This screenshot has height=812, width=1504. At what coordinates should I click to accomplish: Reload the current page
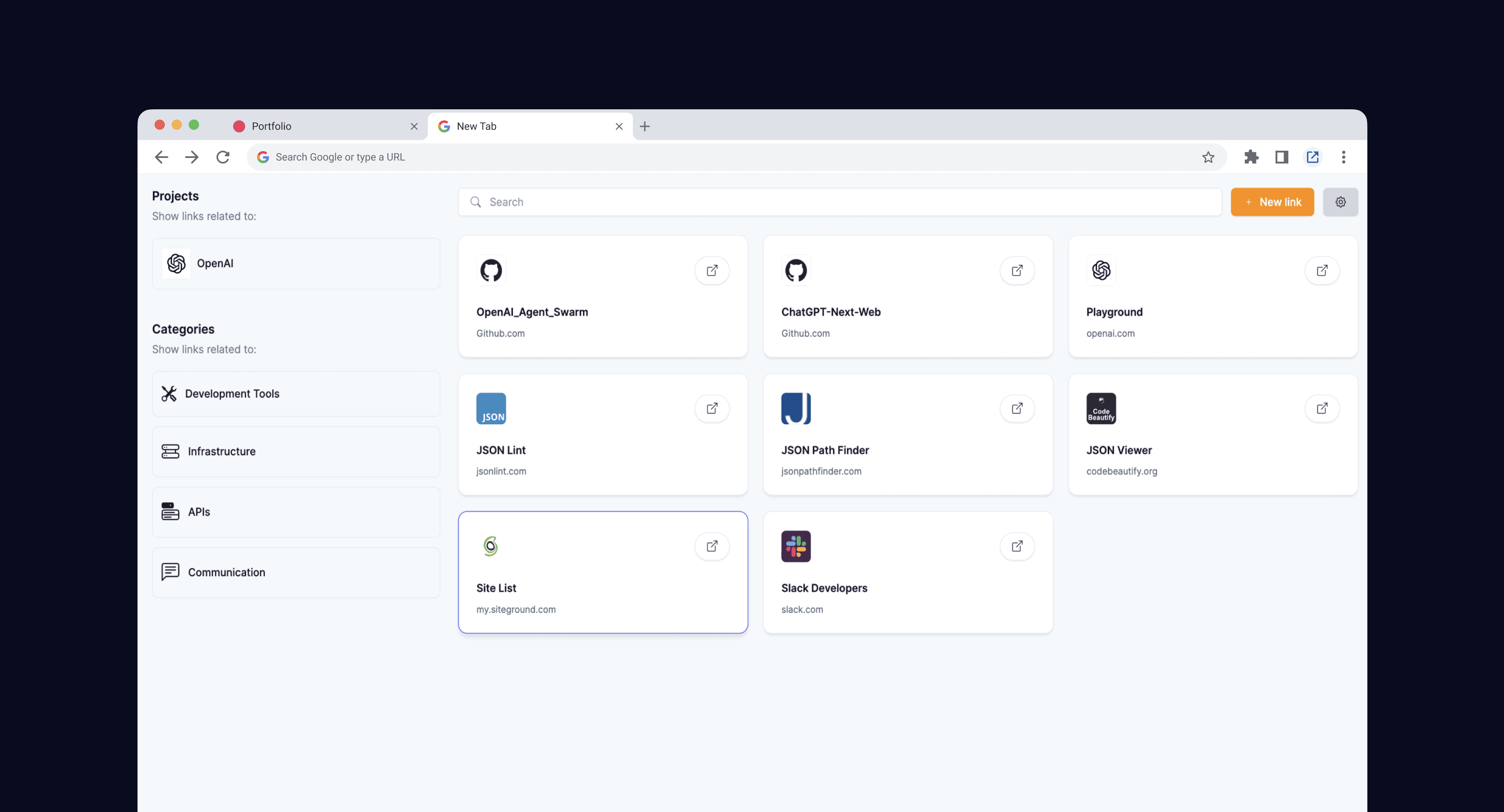(x=223, y=156)
